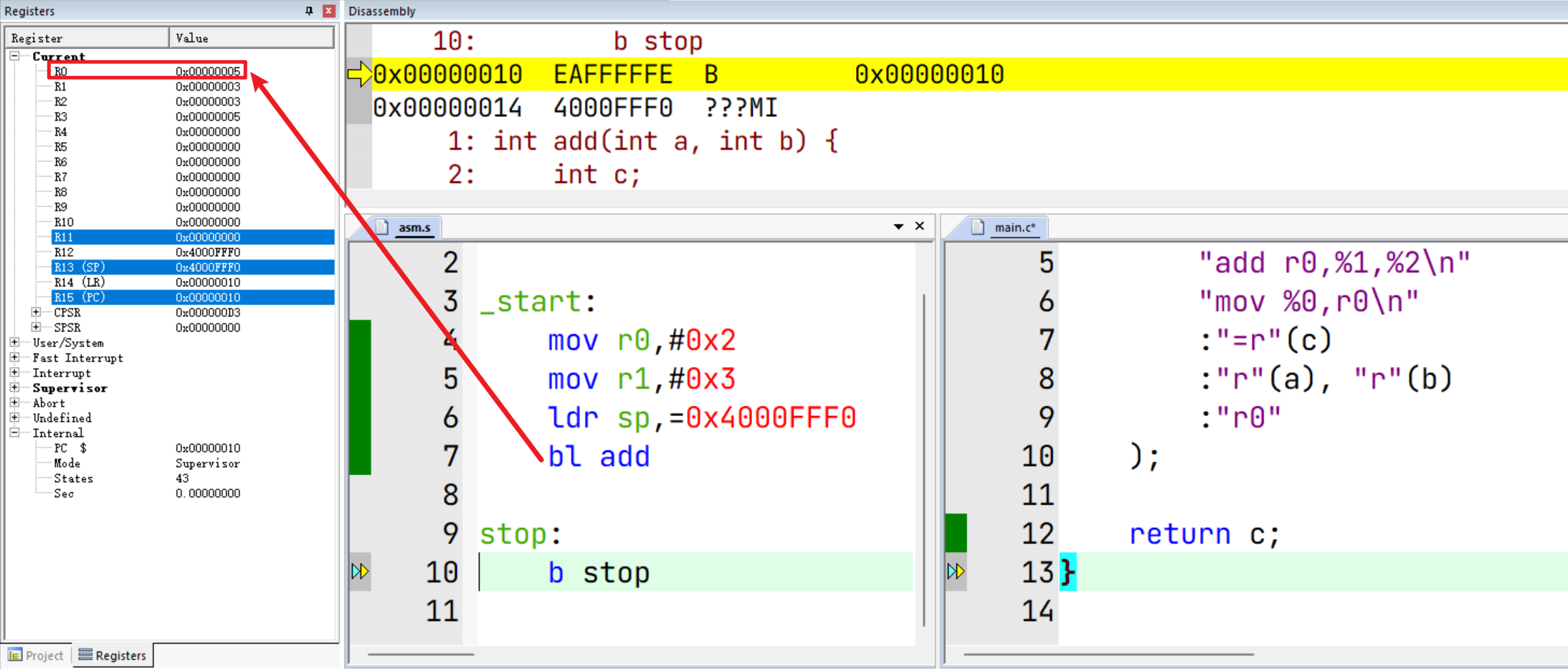This screenshot has height=670, width=1568.
Task: Click 'return c;' line in main.c
Action: [x=1204, y=534]
